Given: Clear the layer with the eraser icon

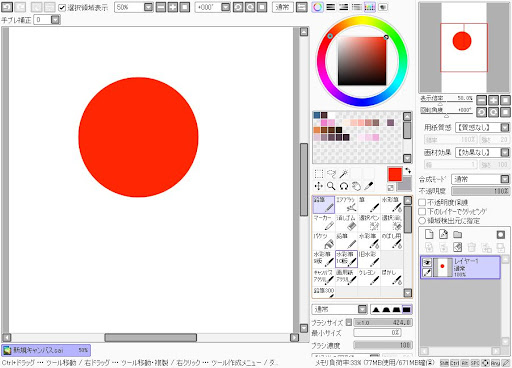Looking at the screenshot, I should (x=457, y=247).
